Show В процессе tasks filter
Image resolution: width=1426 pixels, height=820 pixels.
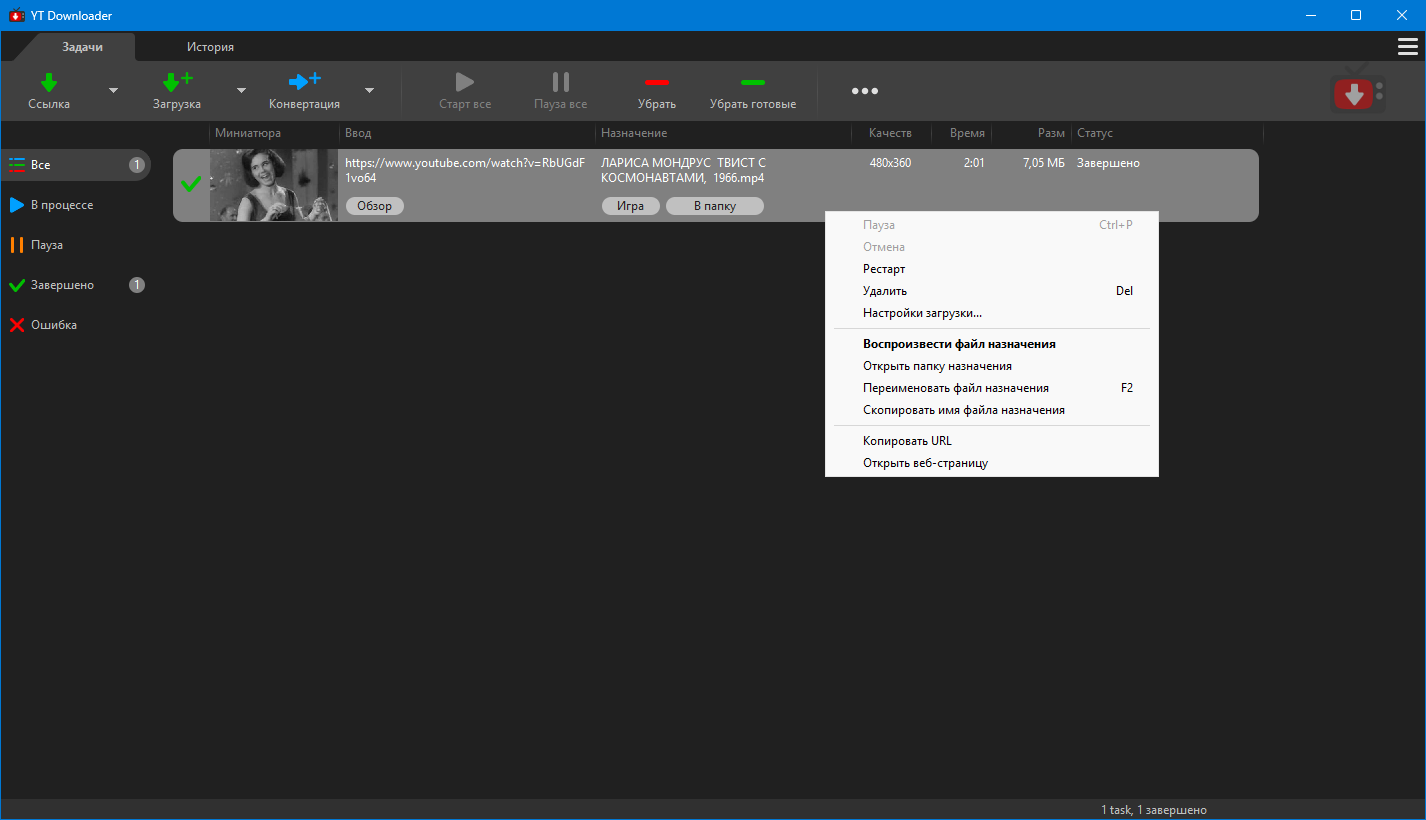click(x=61, y=205)
